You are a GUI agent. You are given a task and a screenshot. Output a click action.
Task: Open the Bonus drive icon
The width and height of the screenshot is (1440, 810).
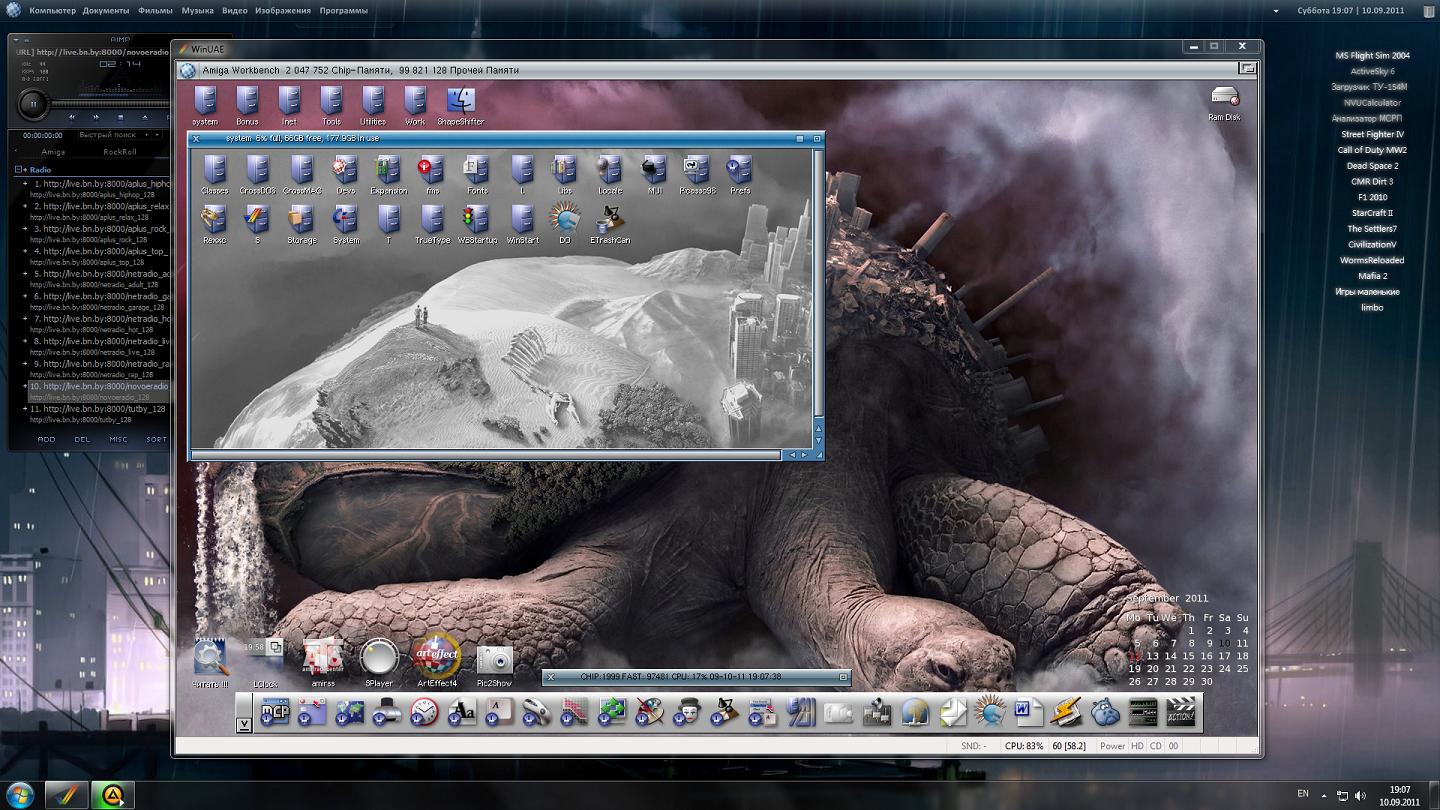[247, 105]
